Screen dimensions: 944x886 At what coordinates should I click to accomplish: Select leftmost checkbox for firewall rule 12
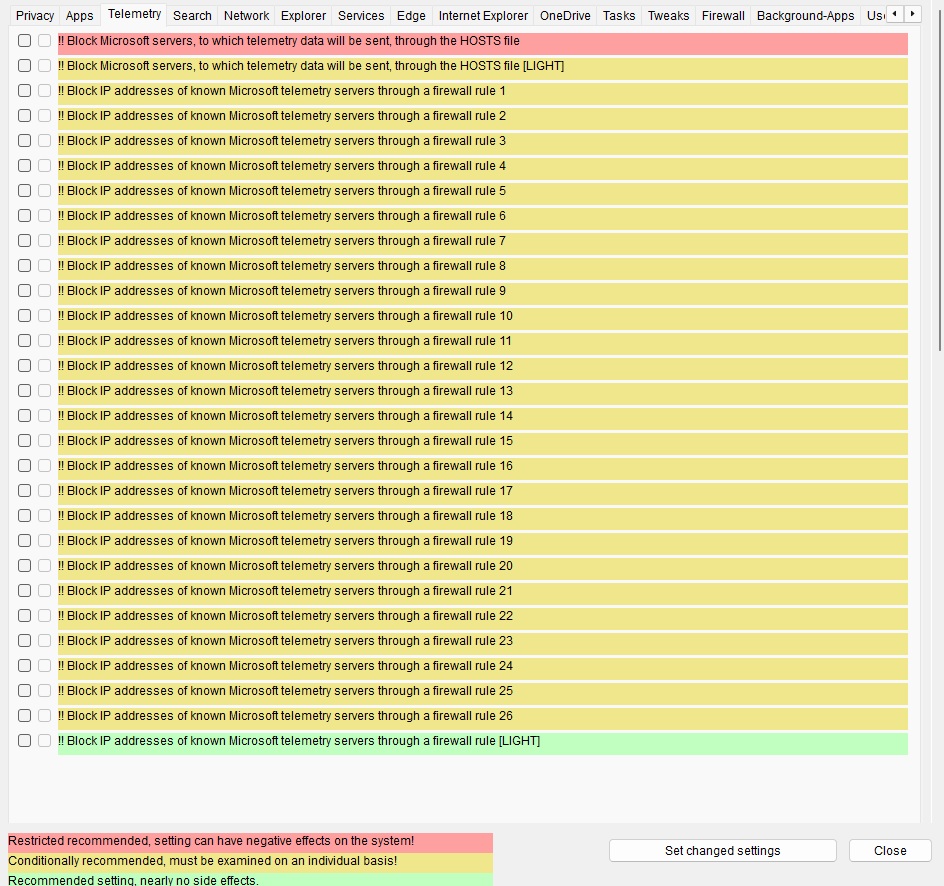click(24, 366)
